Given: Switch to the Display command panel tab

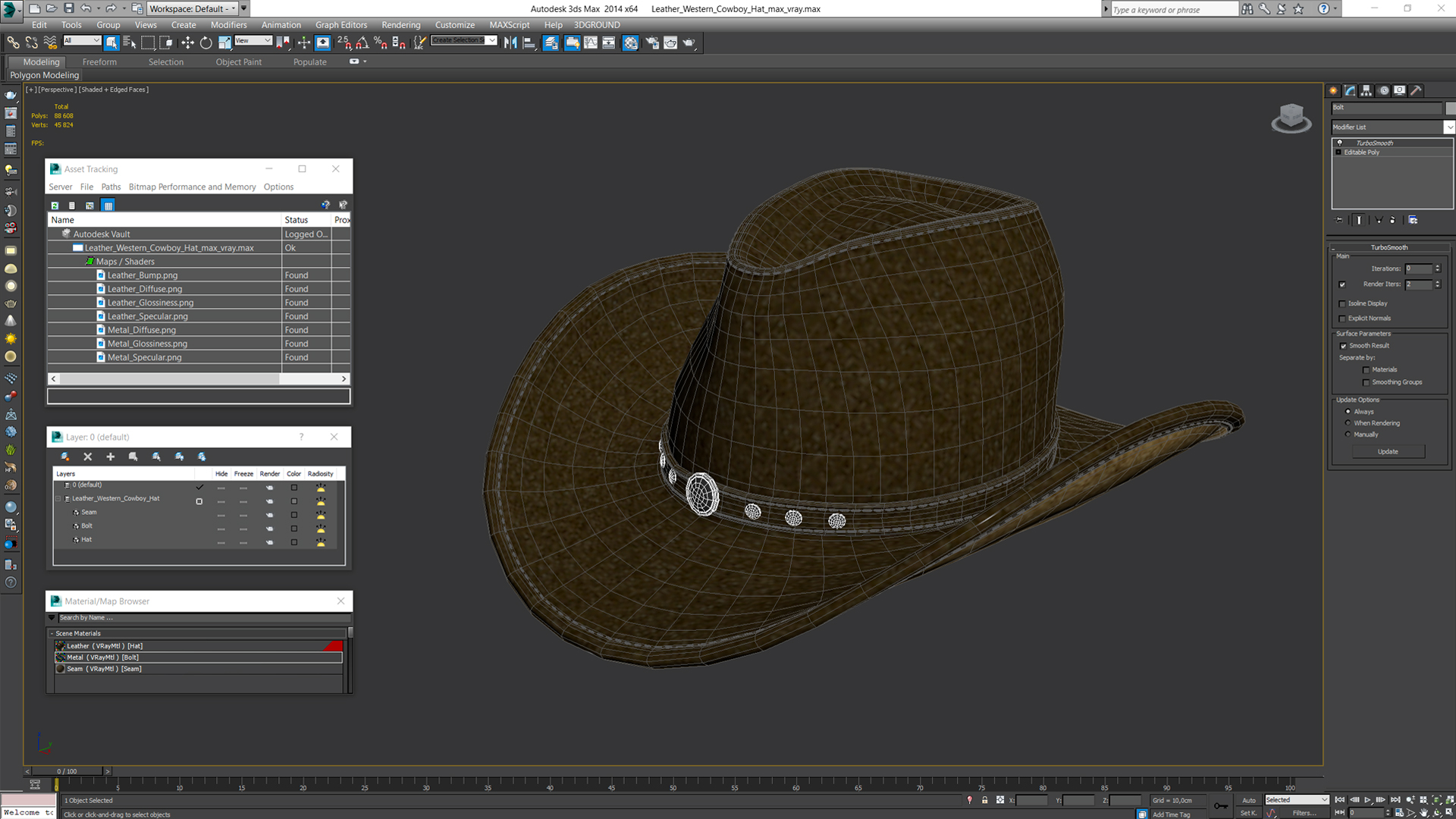Looking at the screenshot, I should point(1400,90).
